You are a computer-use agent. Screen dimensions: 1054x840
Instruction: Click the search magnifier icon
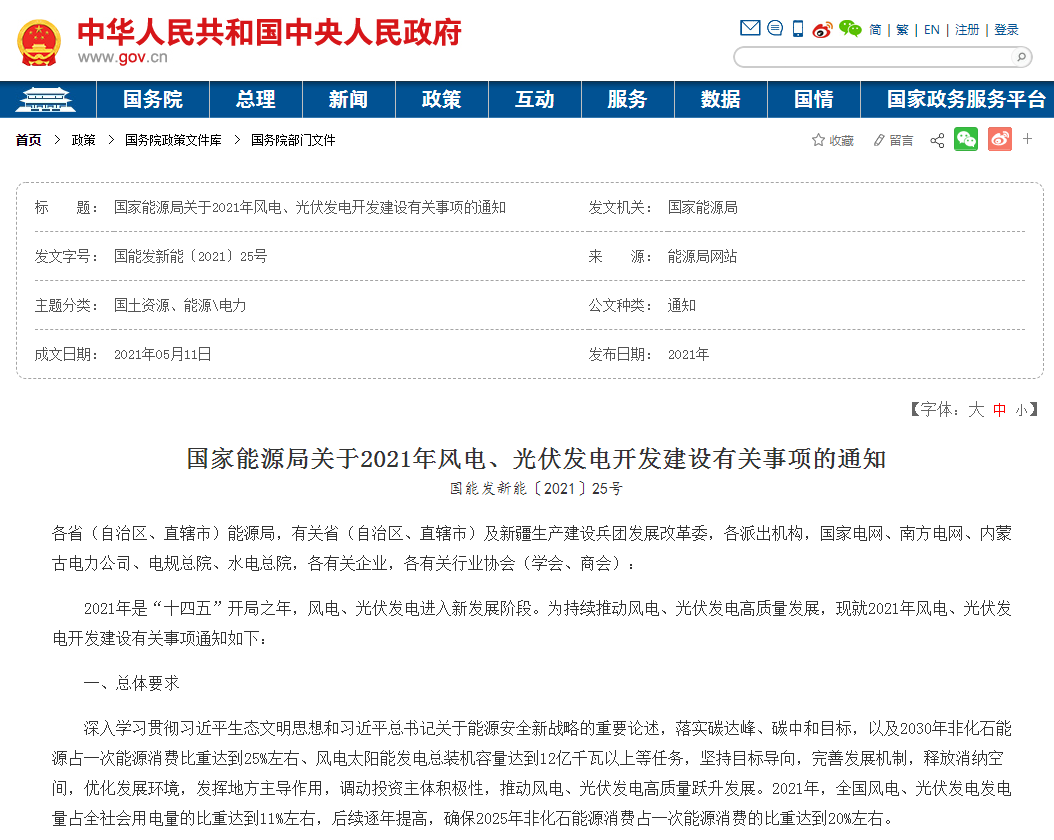pyautogui.click(x=1020, y=57)
